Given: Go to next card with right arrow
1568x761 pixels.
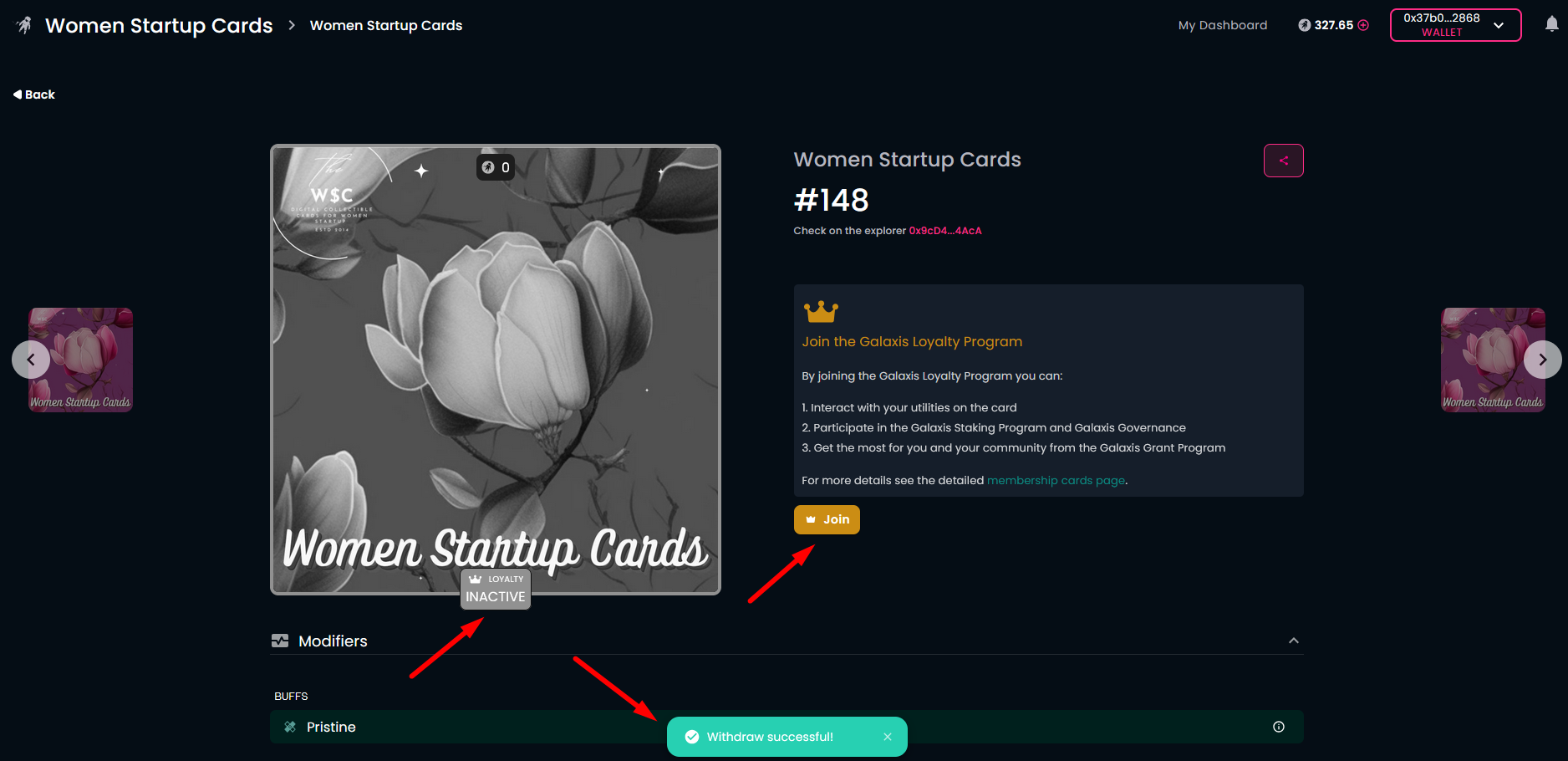Looking at the screenshot, I should 1542,360.
